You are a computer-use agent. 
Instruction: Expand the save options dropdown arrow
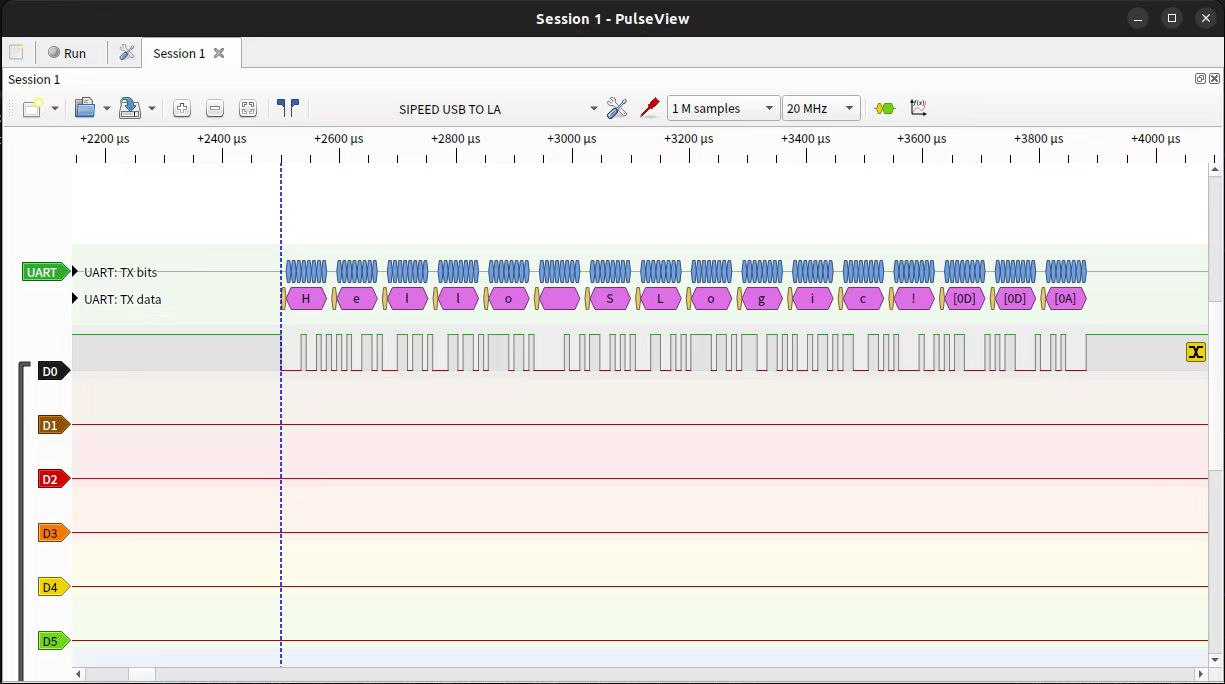tap(152, 108)
